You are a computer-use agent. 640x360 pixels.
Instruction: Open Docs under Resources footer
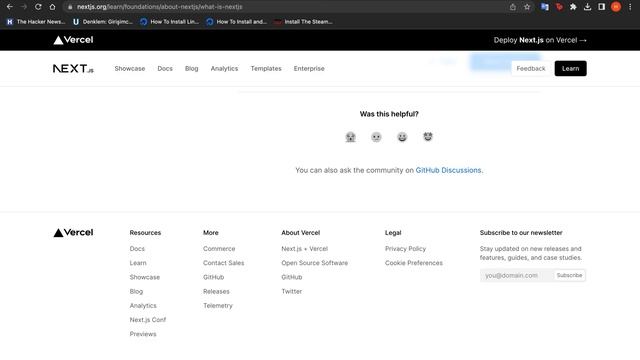pos(137,249)
